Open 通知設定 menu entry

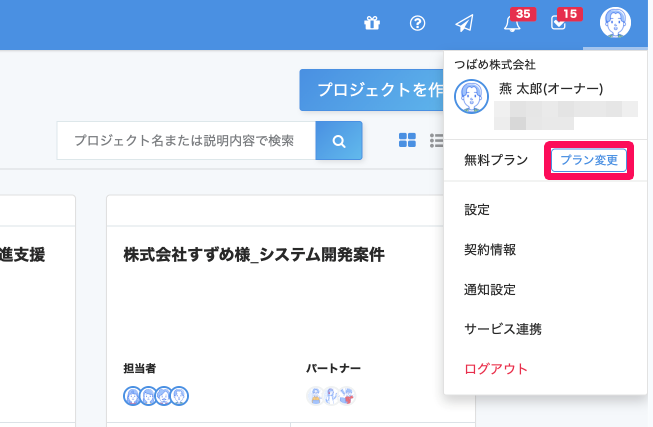(490, 289)
